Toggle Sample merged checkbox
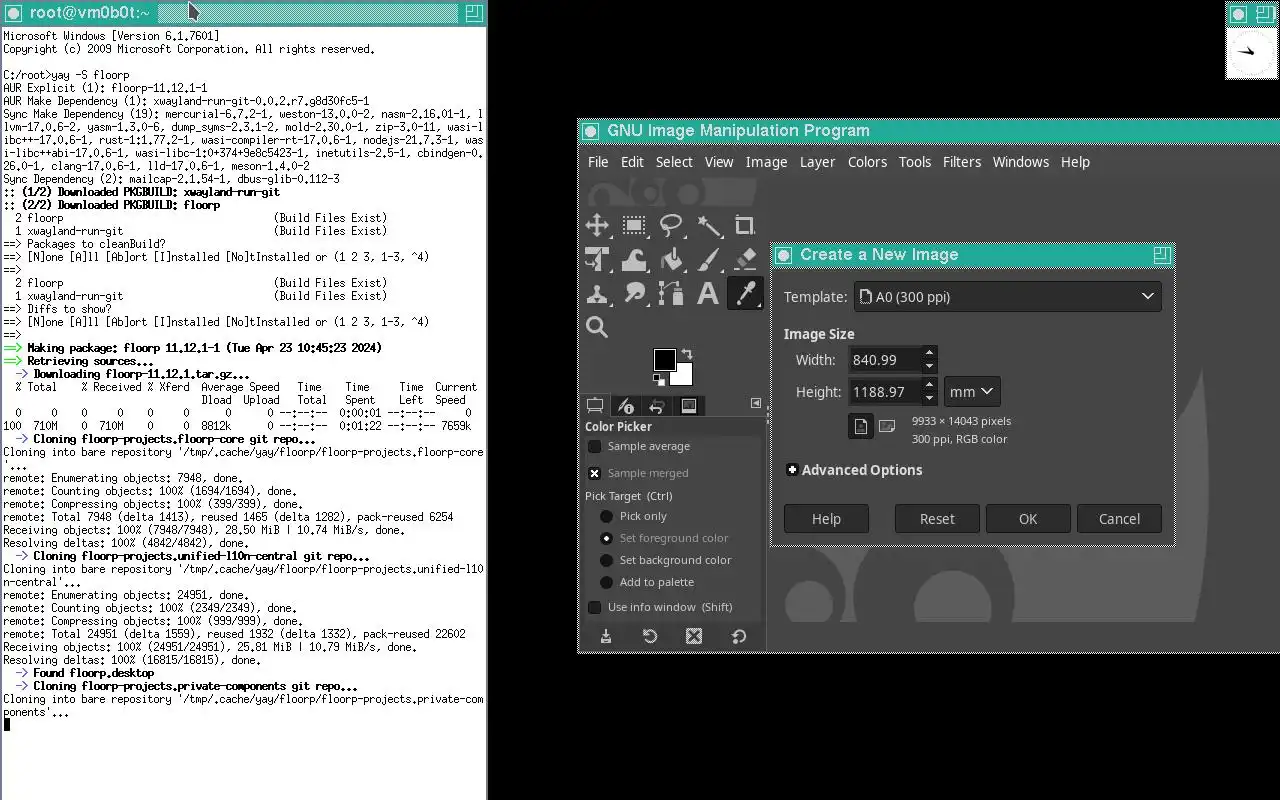 tap(595, 473)
